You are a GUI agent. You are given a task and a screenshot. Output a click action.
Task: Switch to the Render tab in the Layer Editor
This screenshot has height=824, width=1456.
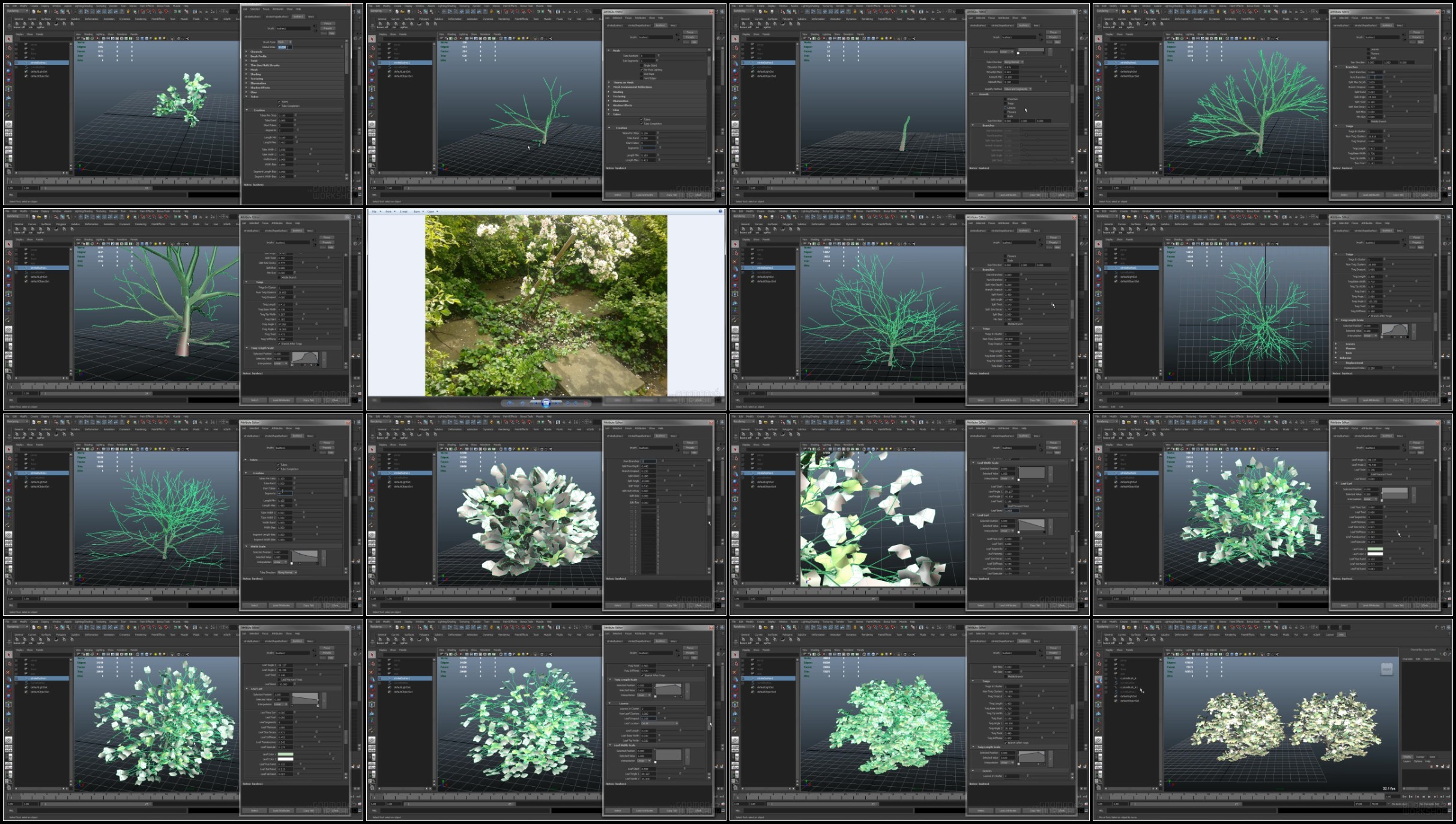1421,757
